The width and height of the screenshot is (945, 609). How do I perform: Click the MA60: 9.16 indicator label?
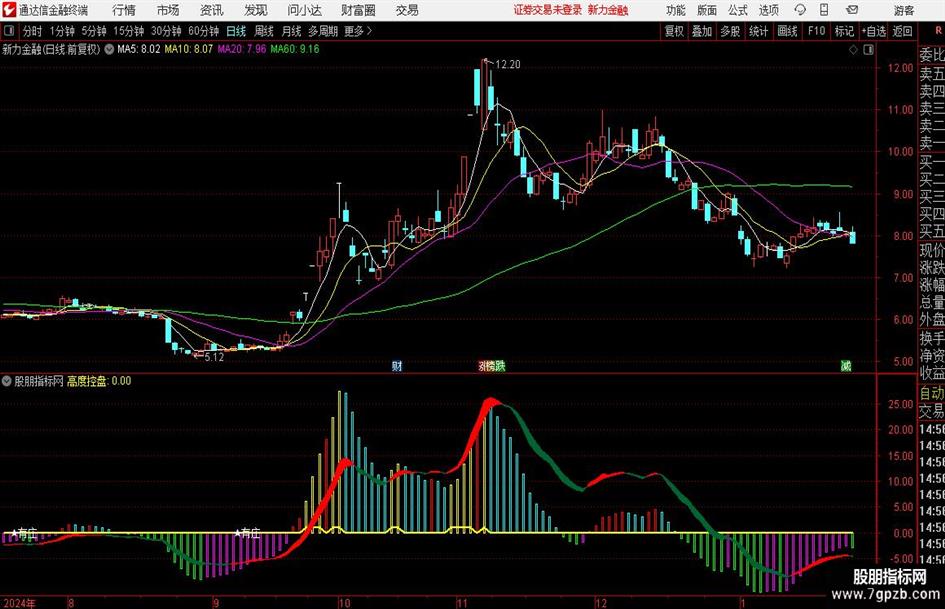click(x=295, y=49)
